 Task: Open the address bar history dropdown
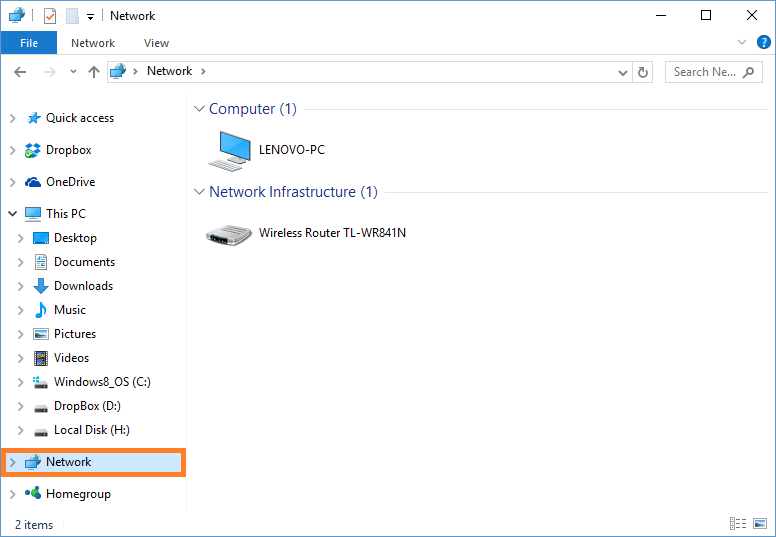(623, 73)
